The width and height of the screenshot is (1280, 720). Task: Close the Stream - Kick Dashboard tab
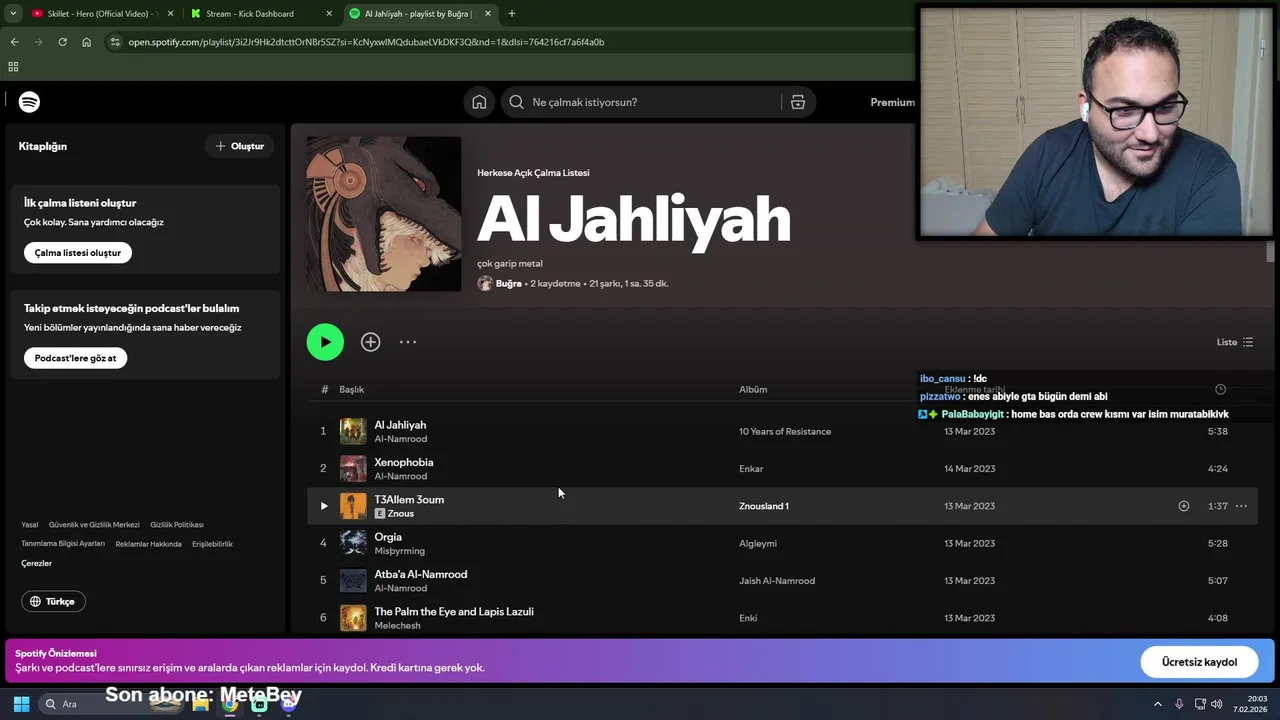(329, 13)
